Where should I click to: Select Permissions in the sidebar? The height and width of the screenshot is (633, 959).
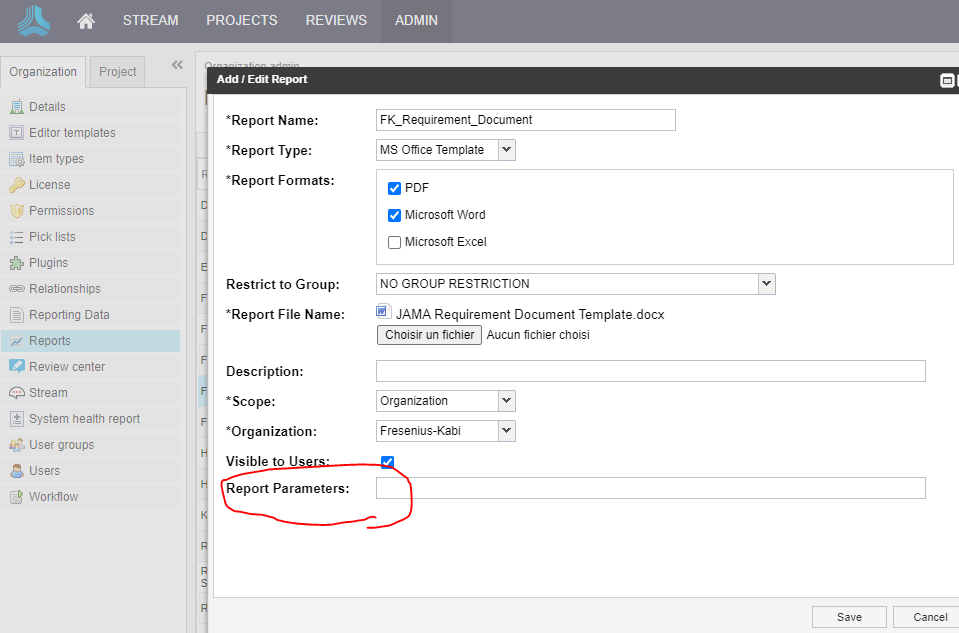click(x=62, y=211)
